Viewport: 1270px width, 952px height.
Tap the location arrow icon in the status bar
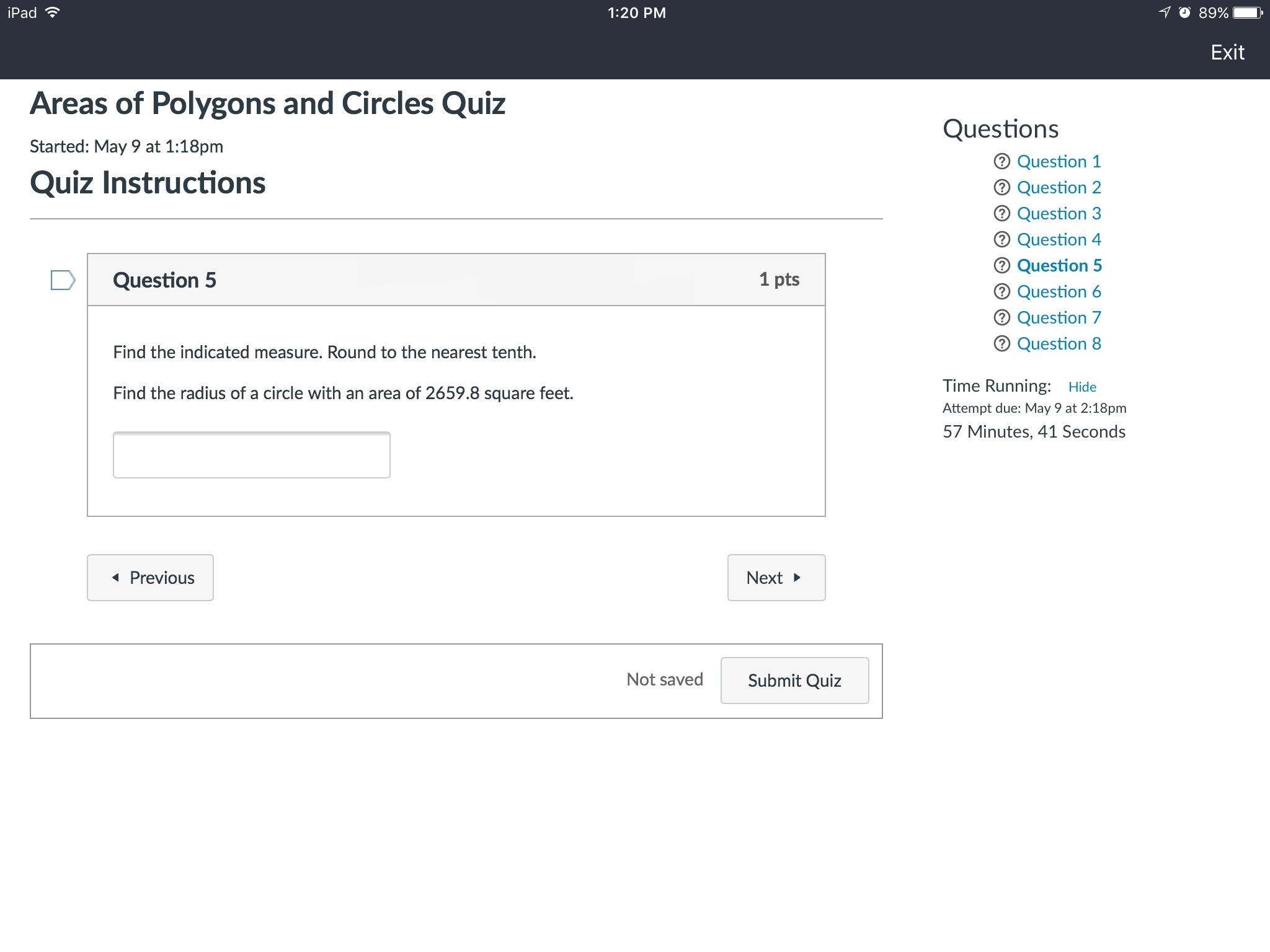(x=1165, y=12)
